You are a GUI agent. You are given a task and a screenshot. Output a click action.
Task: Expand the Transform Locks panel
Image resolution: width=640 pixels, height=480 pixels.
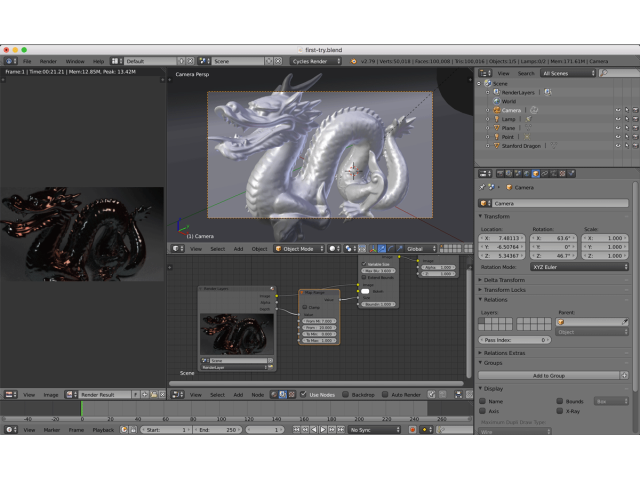click(502, 290)
